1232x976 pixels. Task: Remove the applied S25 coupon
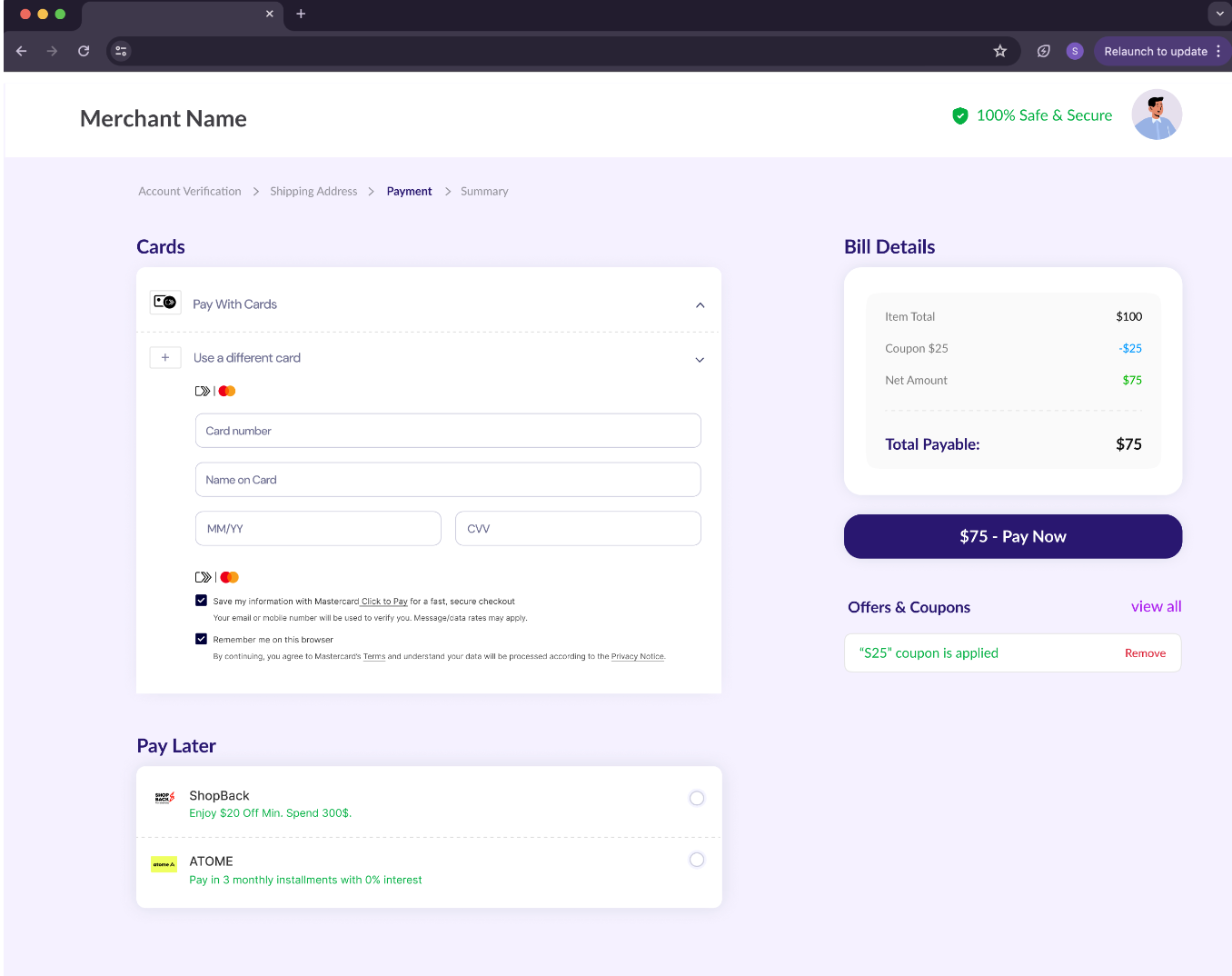click(x=1145, y=653)
